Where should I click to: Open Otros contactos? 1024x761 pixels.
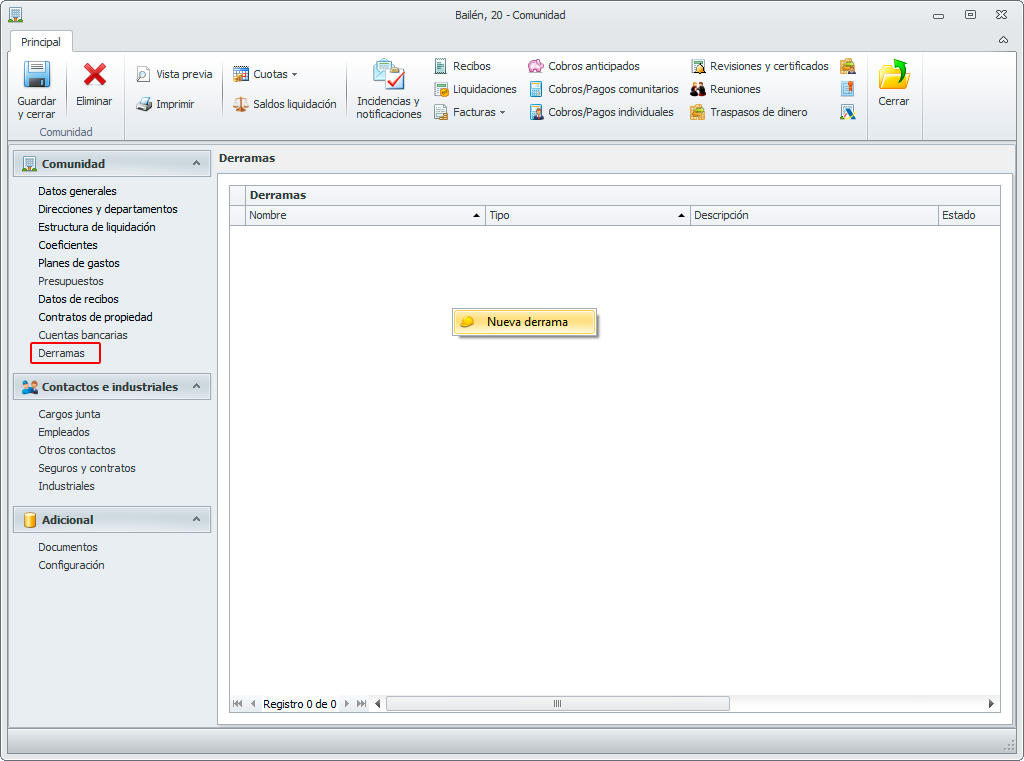coord(77,450)
